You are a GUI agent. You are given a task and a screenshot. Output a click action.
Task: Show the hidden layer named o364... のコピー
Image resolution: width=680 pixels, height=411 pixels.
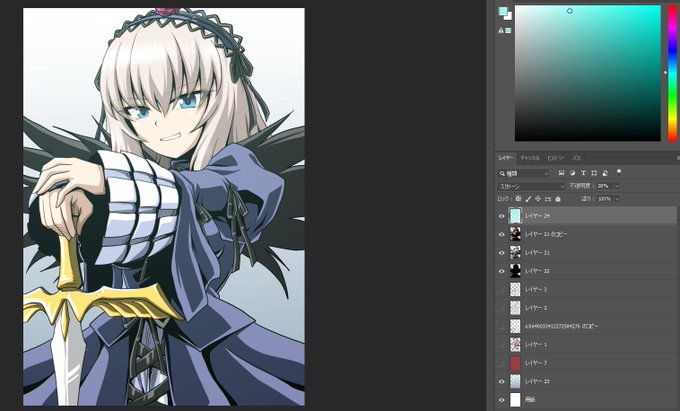(502, 326)
